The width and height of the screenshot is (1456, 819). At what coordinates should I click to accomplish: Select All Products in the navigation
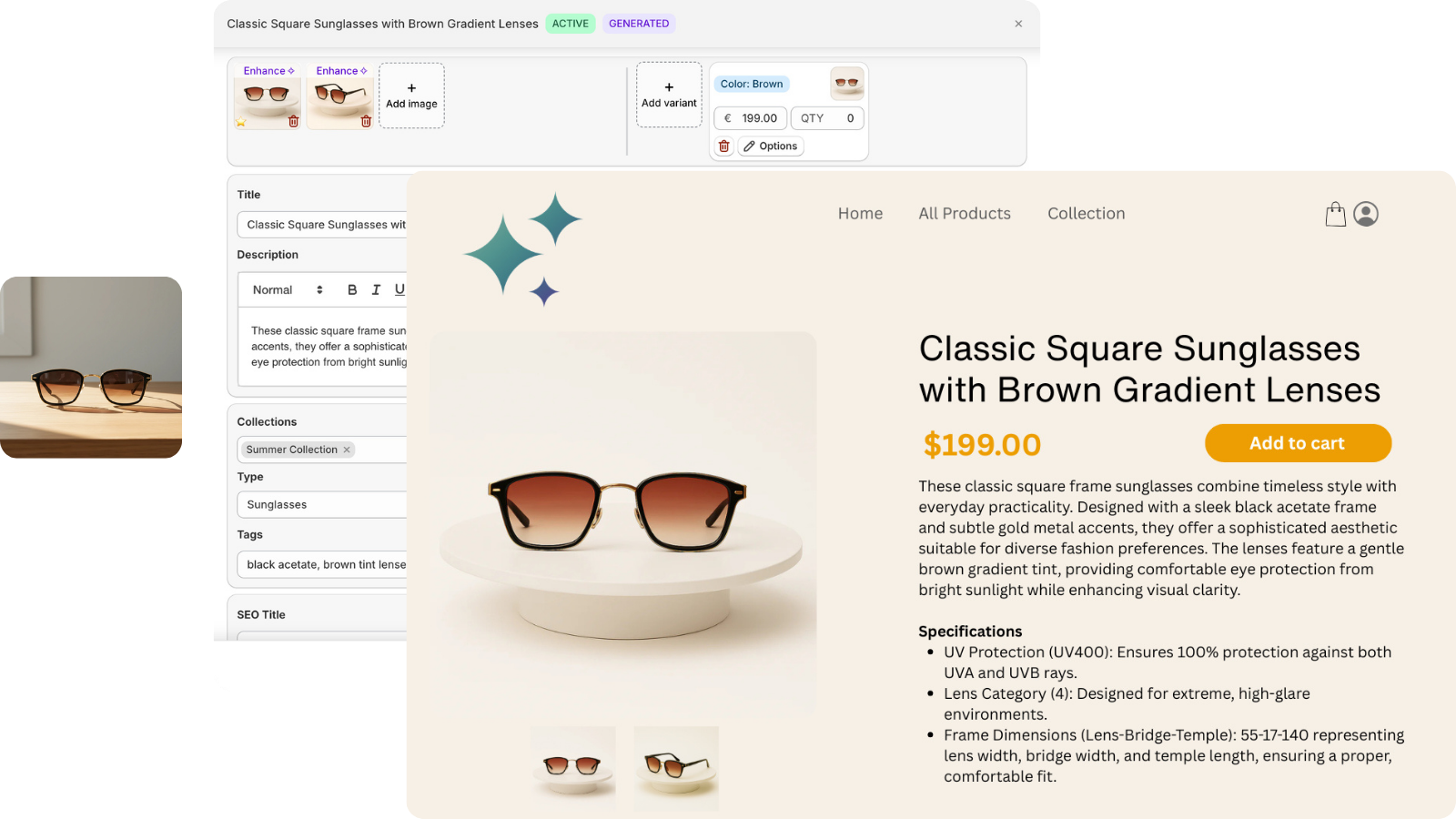pyautogui.click(x=965, y=213)
